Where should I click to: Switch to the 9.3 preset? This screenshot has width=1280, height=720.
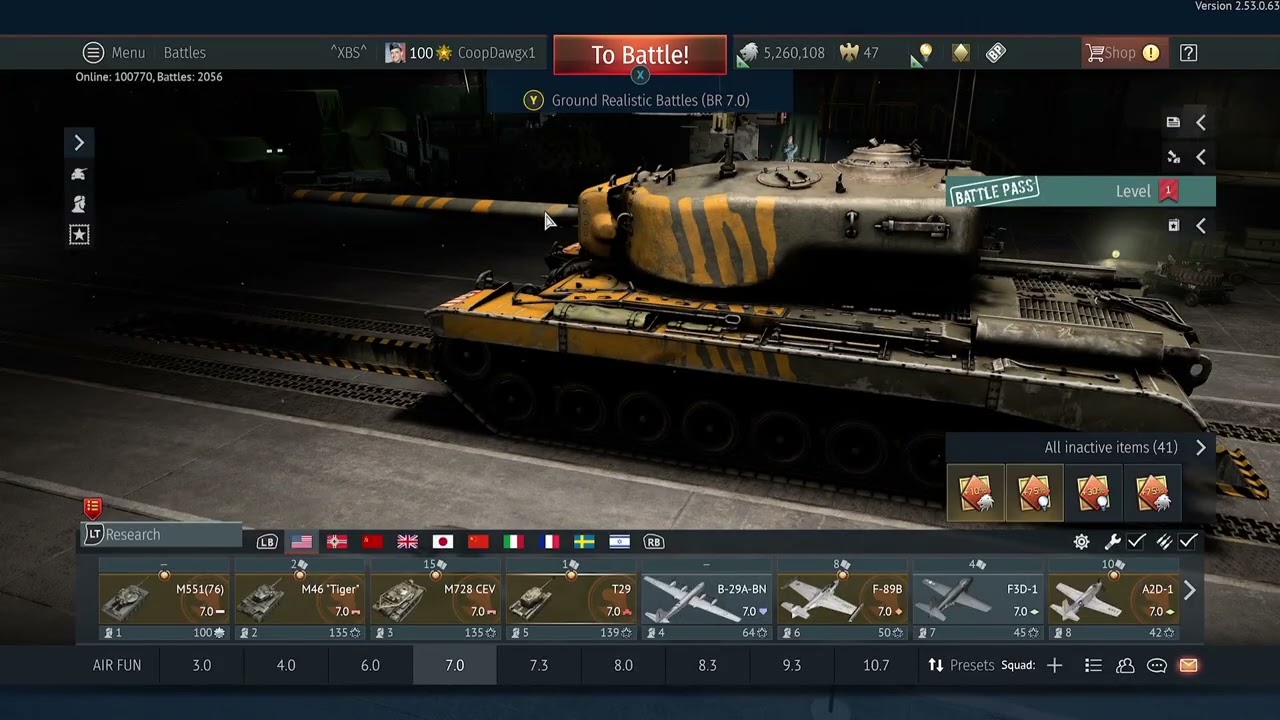pyautogui.click(x=792, y=665)
